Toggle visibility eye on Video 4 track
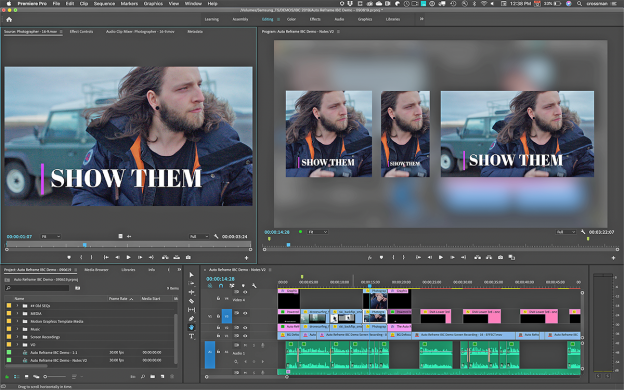 245,292
